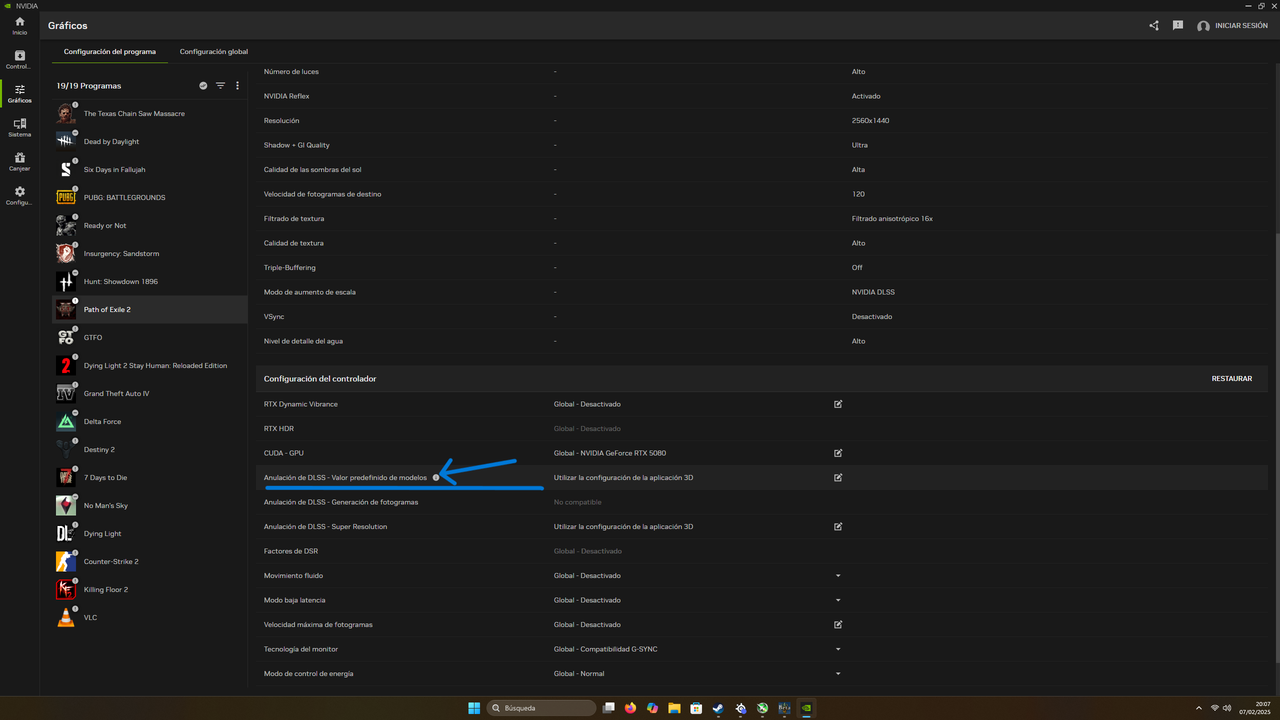Screen dimensions: 1280x720
Task: Edit DLSS Valor predefinido de modelos setting
Action: click(838, 478)
